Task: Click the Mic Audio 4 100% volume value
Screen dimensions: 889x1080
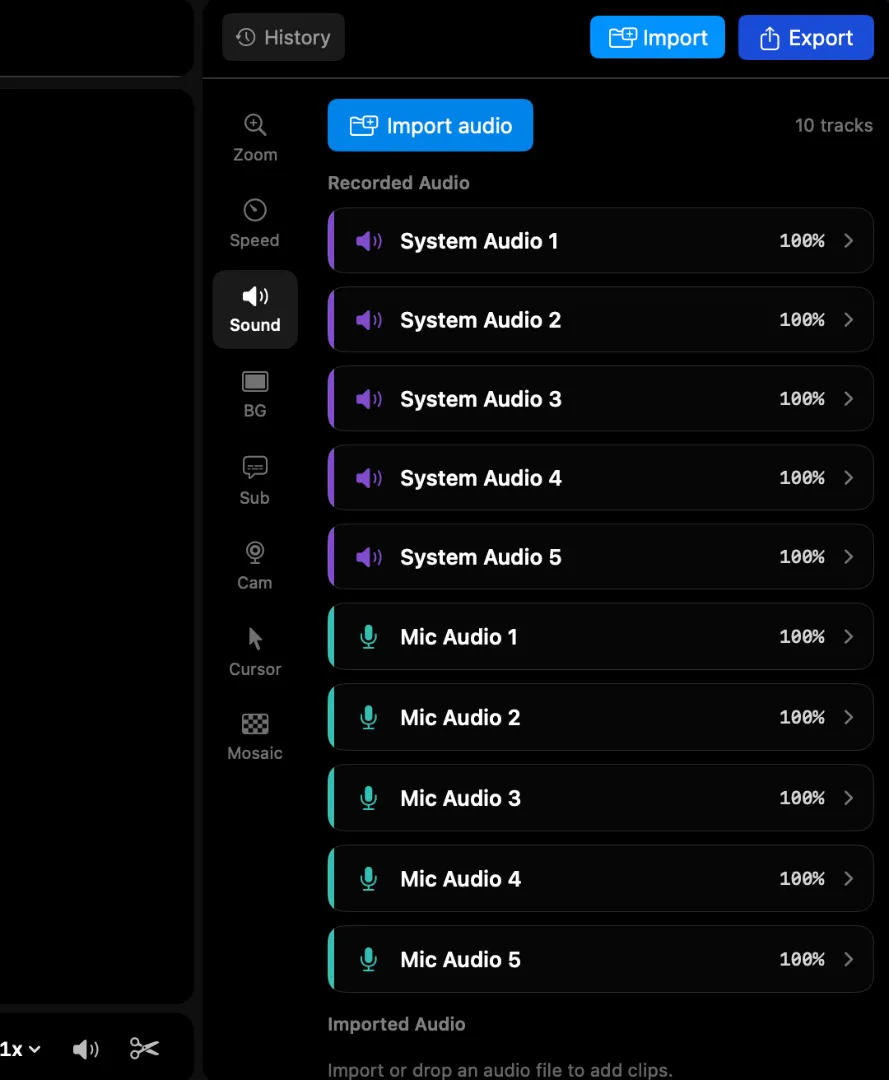Action: (802, 879)
